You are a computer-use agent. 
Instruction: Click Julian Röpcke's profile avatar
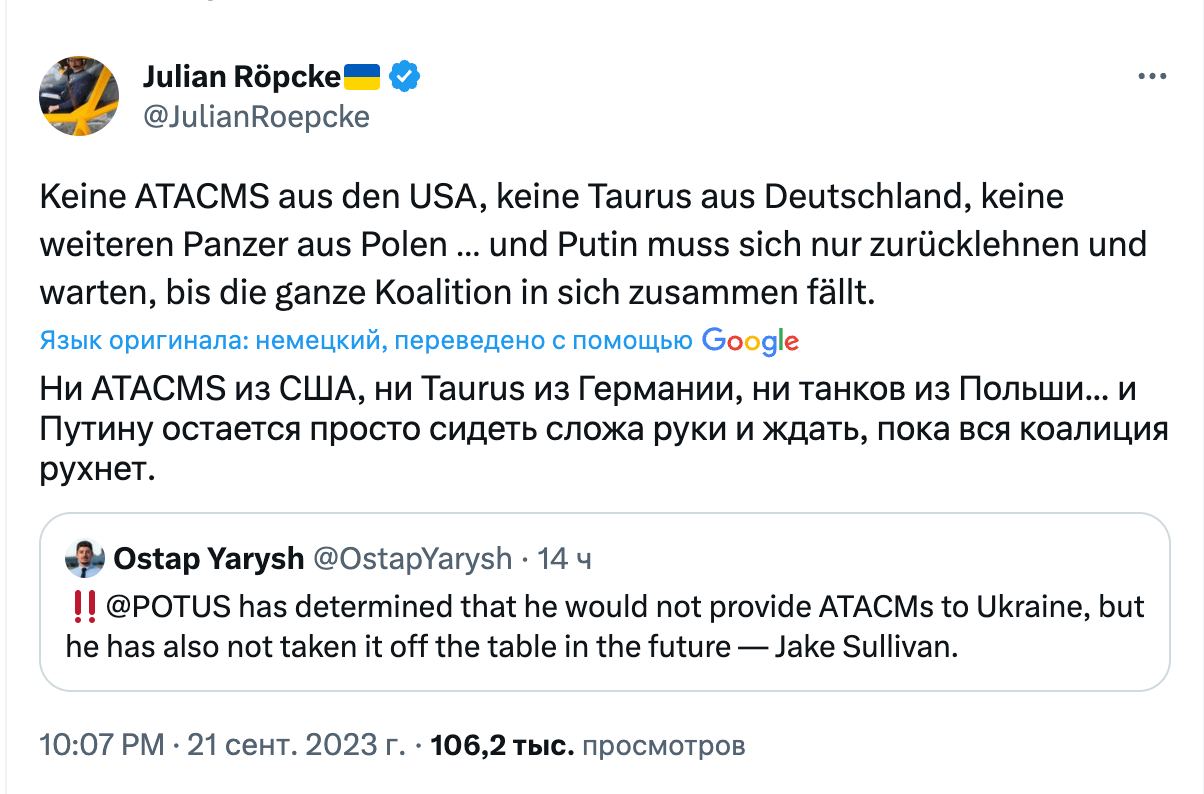[x=79, y=96]
